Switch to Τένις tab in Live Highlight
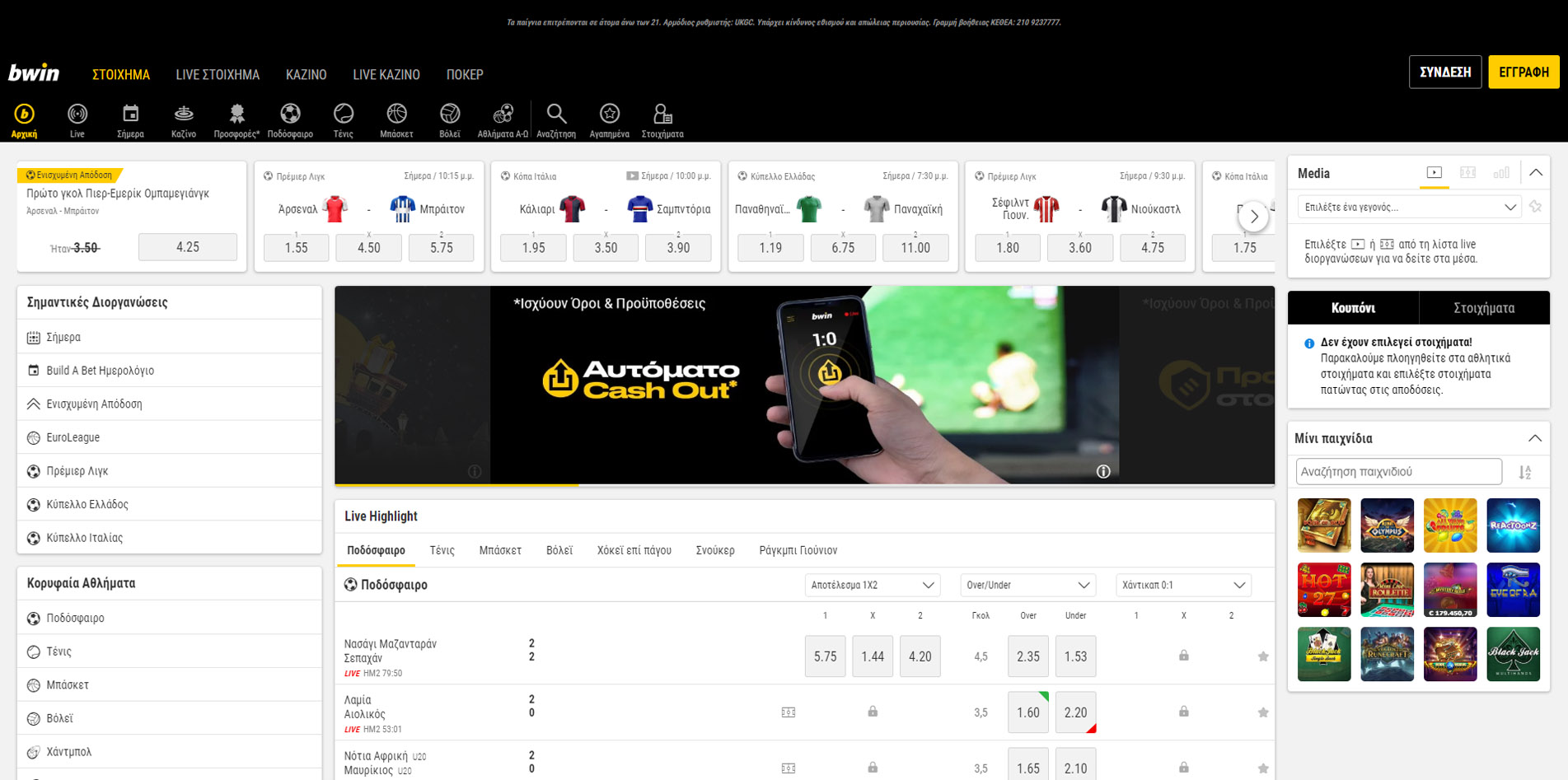The image size is (1568, 780). (442, 550)
